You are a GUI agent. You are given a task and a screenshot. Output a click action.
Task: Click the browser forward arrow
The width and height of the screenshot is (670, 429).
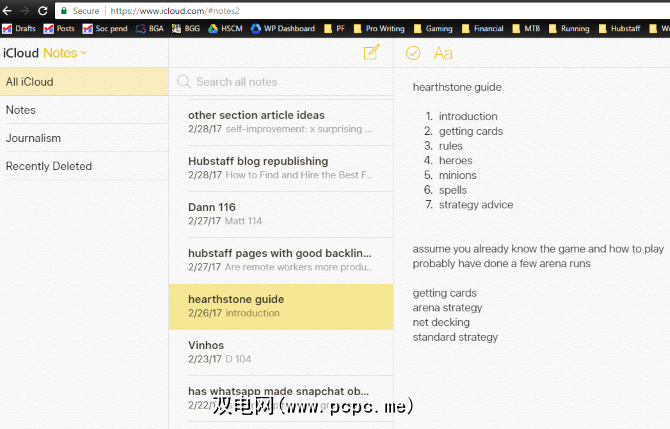click(x=25, y=11)
